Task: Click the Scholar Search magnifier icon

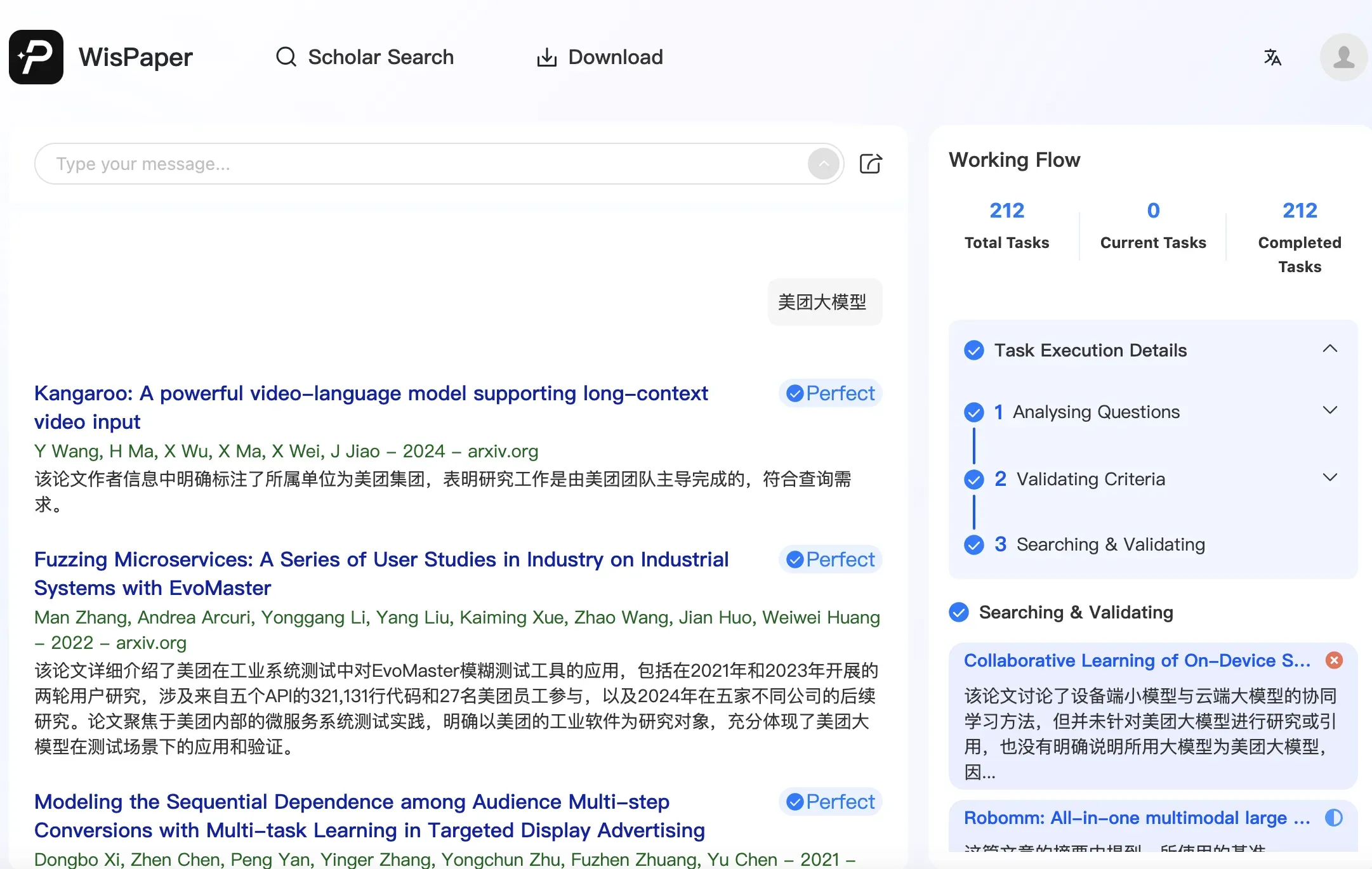Action: click(286, 56)
